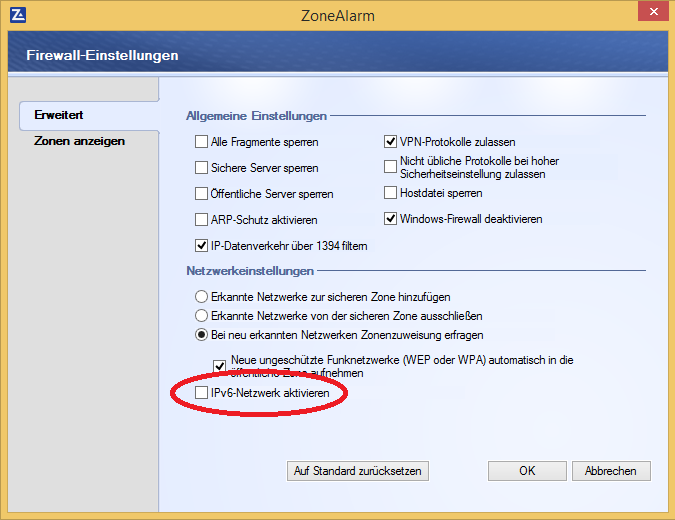Uncheck Neue ungeschützte Funknetzwerke checkbox

220,366
